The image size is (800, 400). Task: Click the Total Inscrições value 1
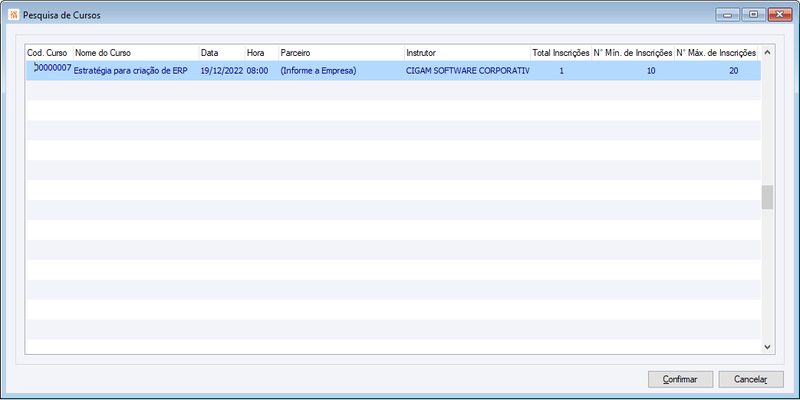[561, 71]
